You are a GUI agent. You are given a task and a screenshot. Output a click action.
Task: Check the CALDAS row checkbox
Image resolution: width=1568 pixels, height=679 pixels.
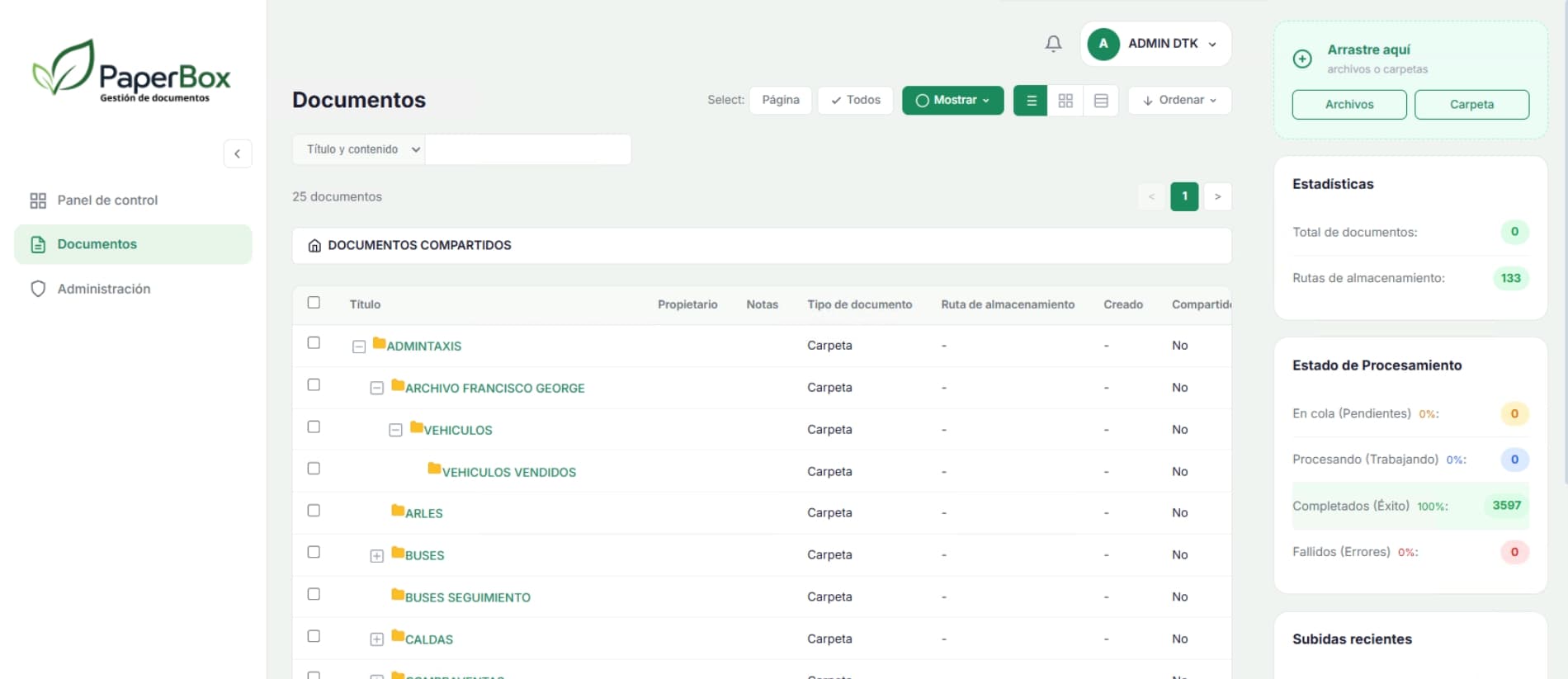coord(314,637)
